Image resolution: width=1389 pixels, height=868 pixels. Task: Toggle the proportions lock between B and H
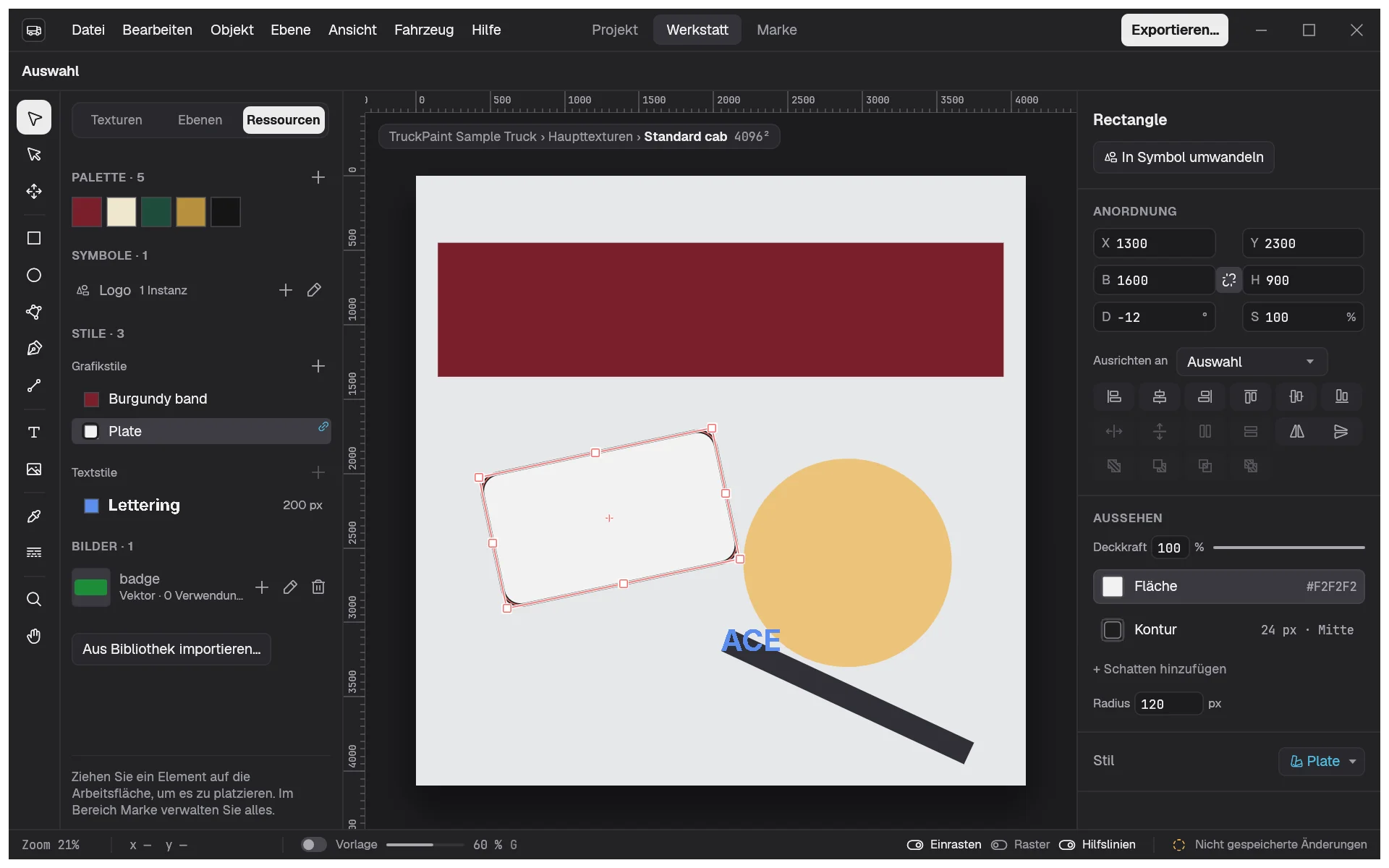[x=1229, y=280]
